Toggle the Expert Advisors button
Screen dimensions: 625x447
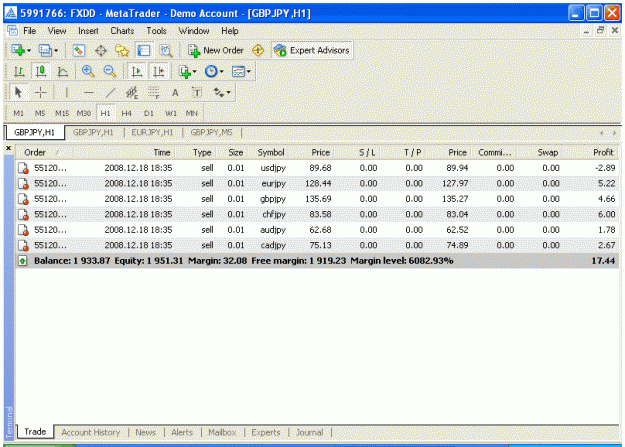[312, 51]
